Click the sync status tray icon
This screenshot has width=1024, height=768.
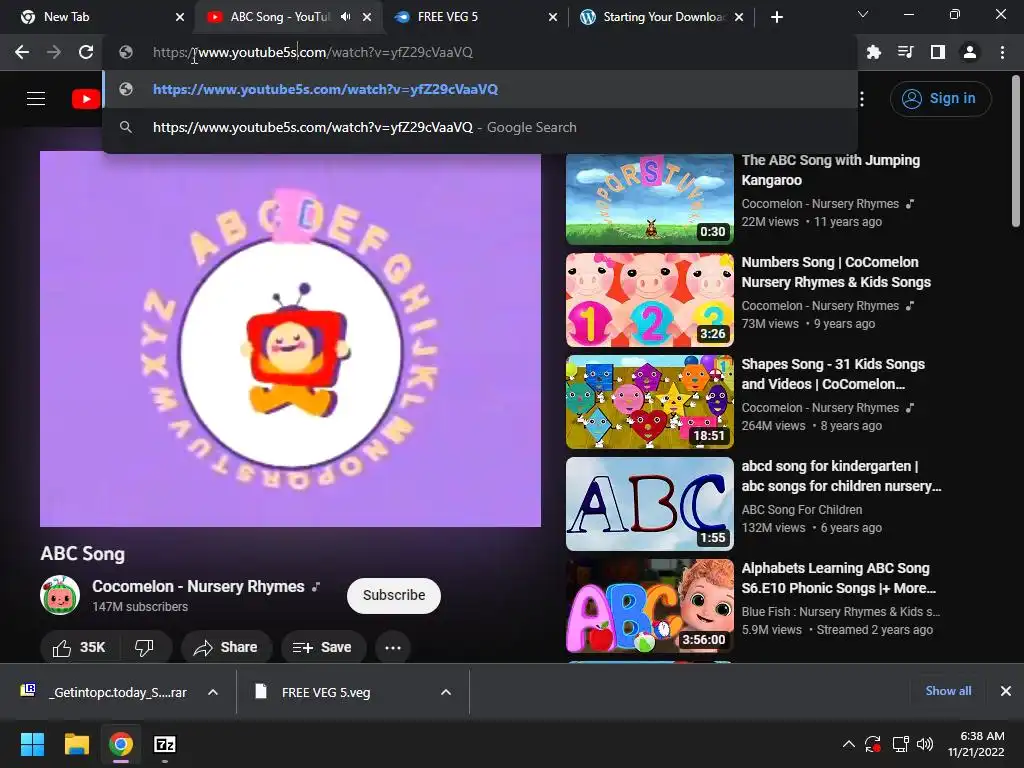[x=873, y=744]
